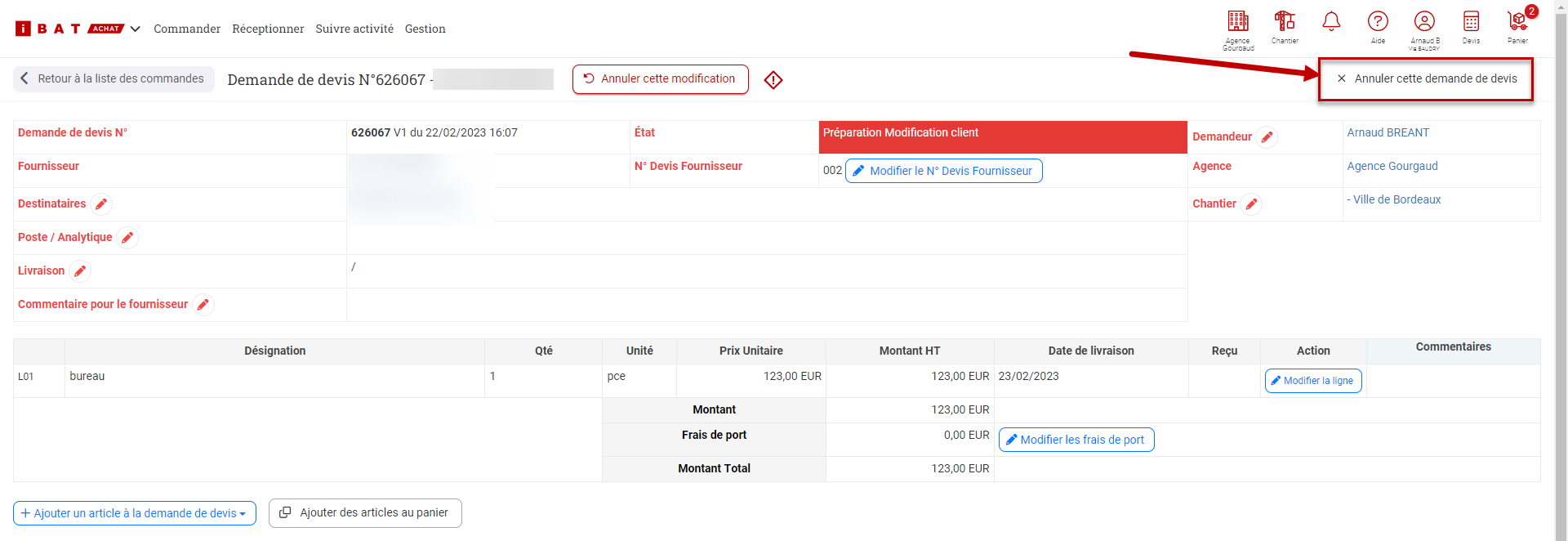Click the Chantier crane icon

point(1285,22)
